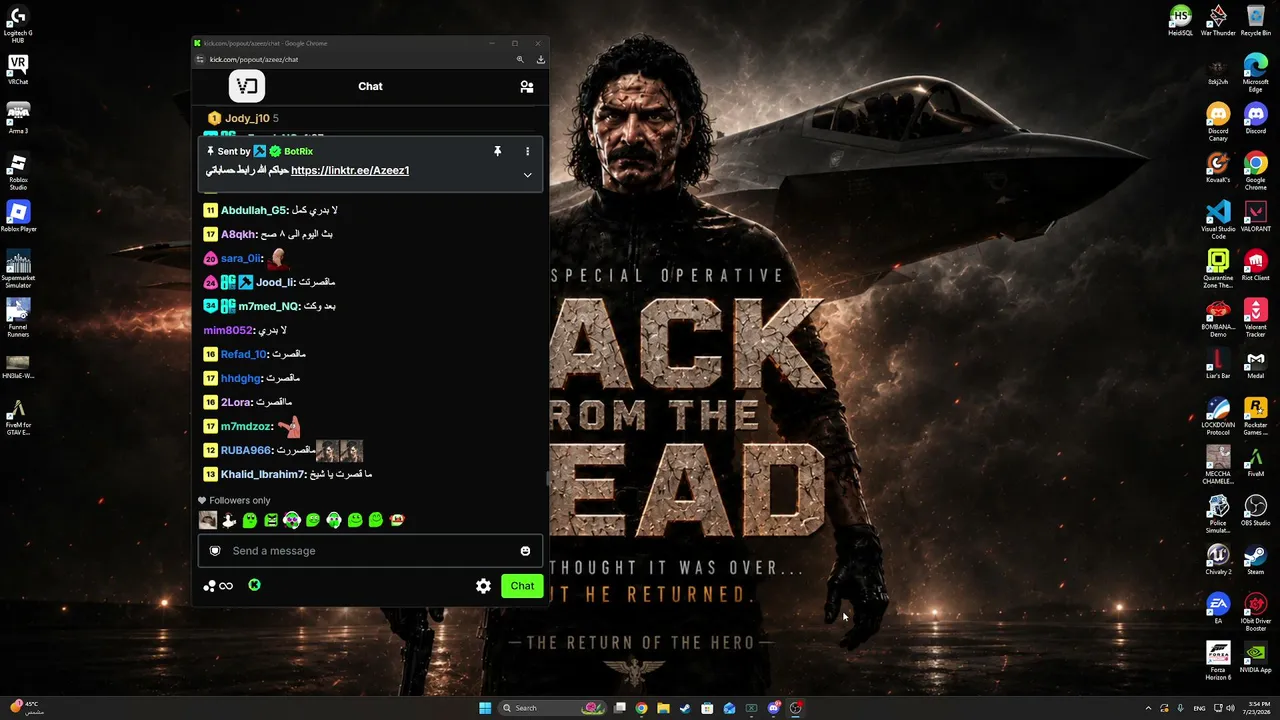Click username A8qkh in chat

tap(238, 234)
